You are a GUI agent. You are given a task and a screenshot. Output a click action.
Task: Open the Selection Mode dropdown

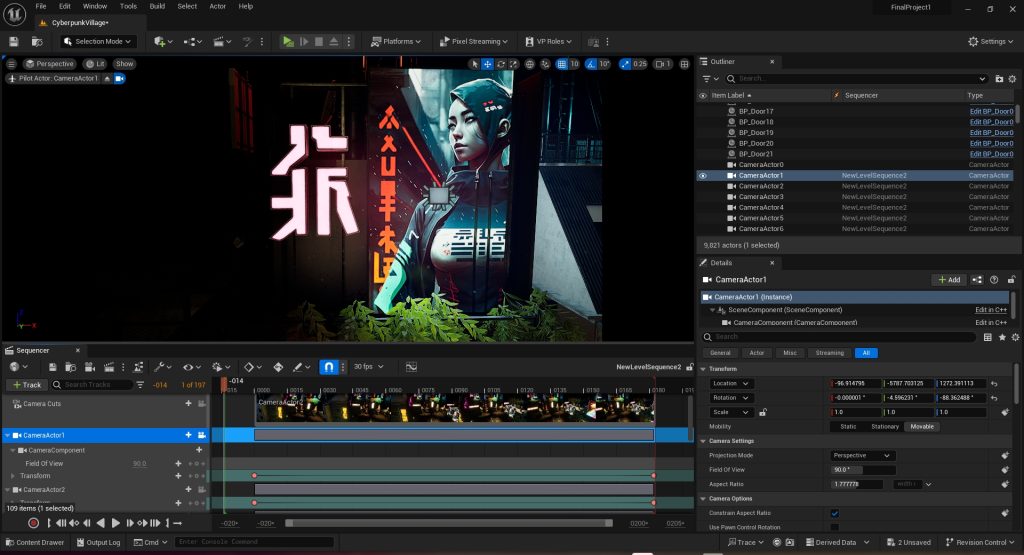99,41
